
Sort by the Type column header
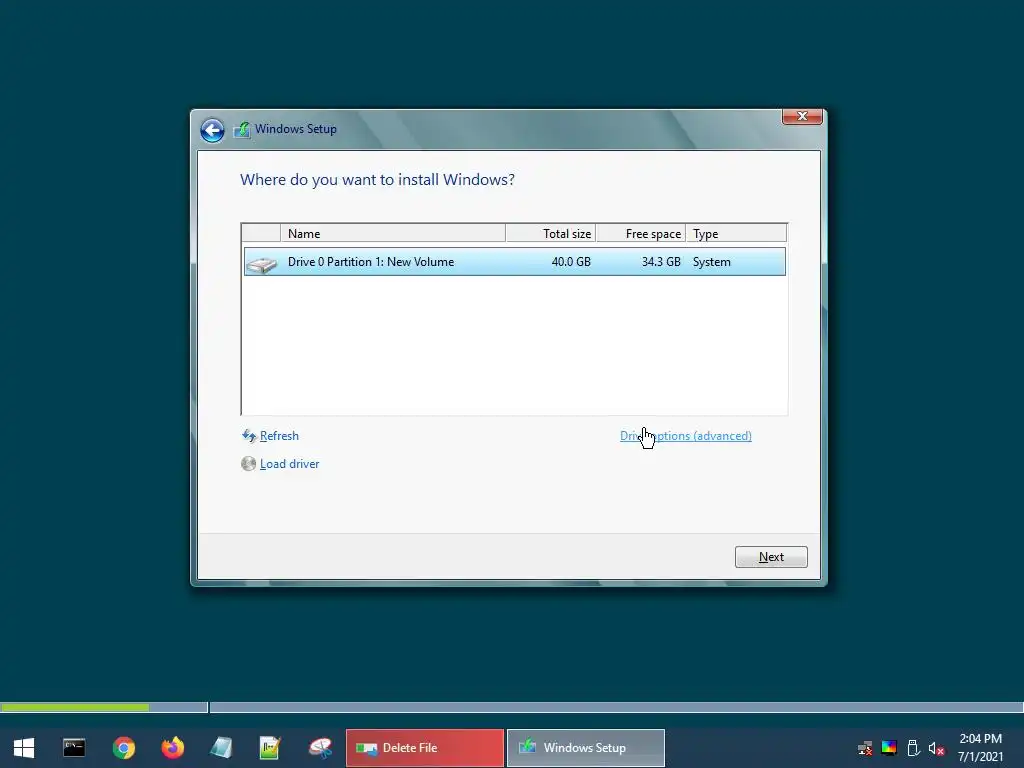[x=737, y=233]
